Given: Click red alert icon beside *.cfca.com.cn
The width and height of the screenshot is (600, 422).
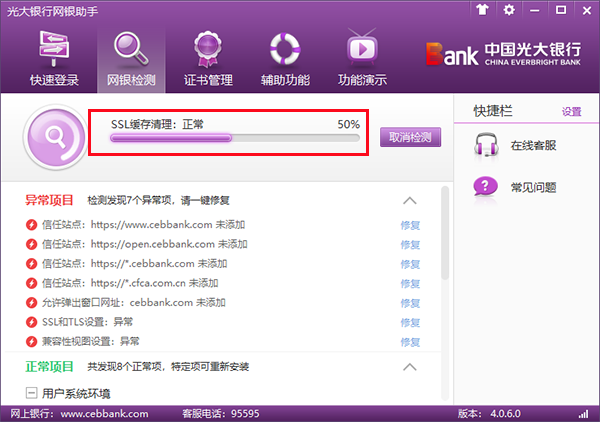Looking at the screenshot, I should pyautogui.click(x=31, y=283).
